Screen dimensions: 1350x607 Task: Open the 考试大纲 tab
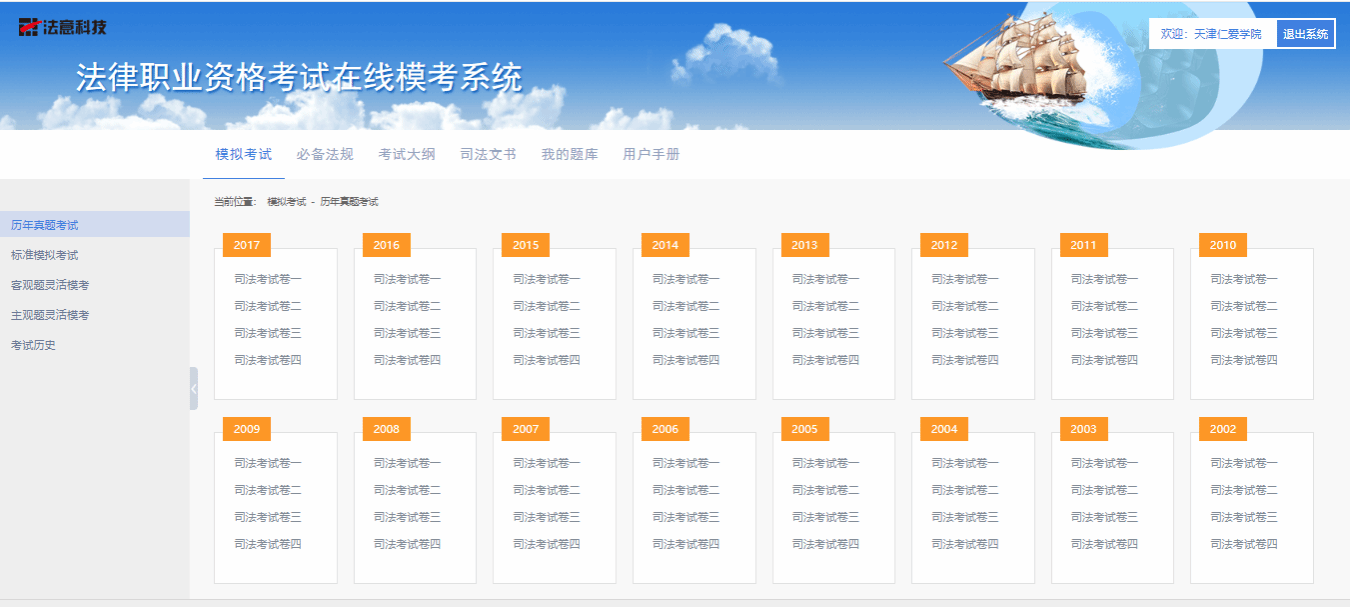(407, 154)
